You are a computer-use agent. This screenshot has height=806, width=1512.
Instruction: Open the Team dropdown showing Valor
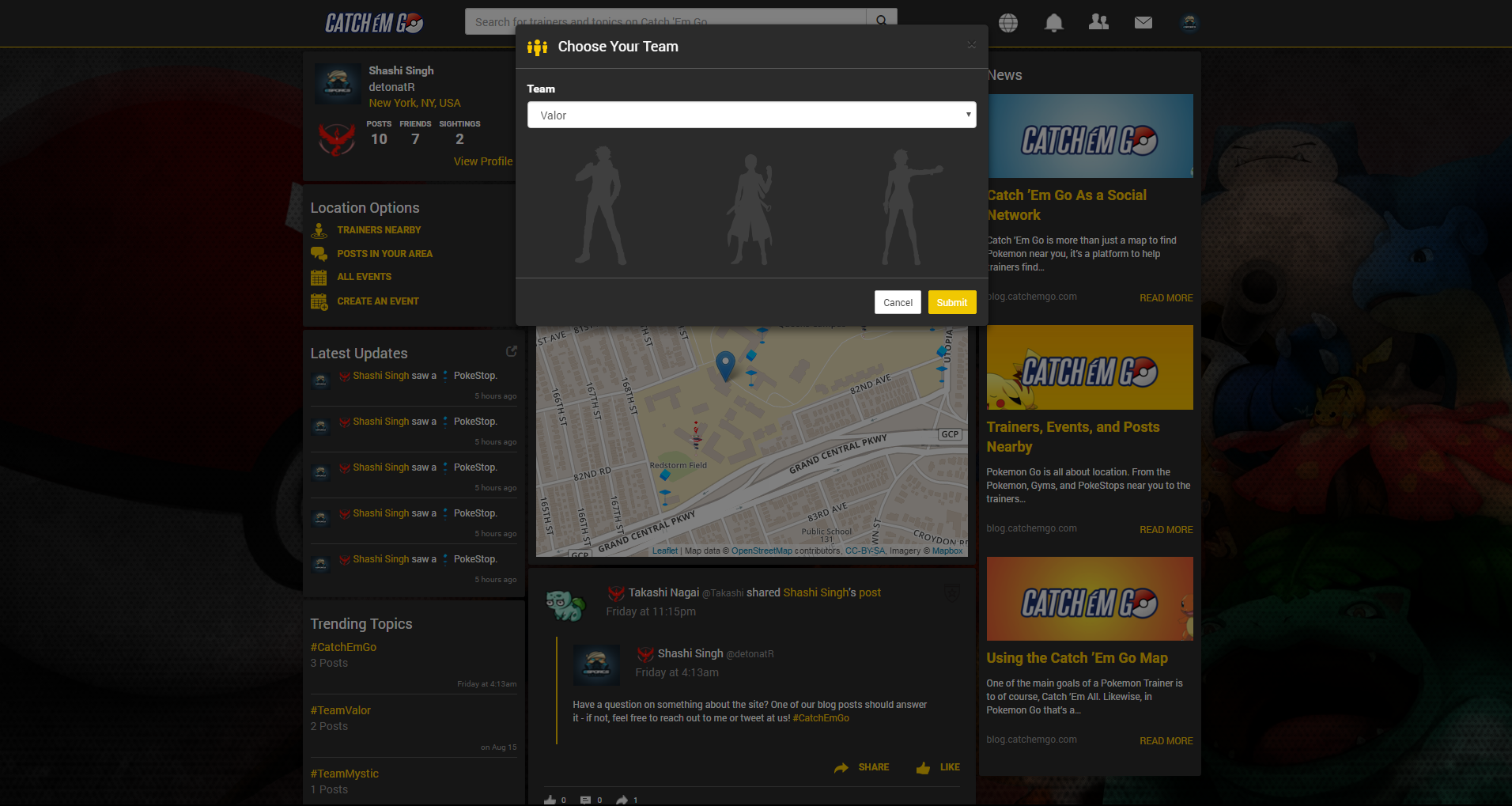point(751,115)
